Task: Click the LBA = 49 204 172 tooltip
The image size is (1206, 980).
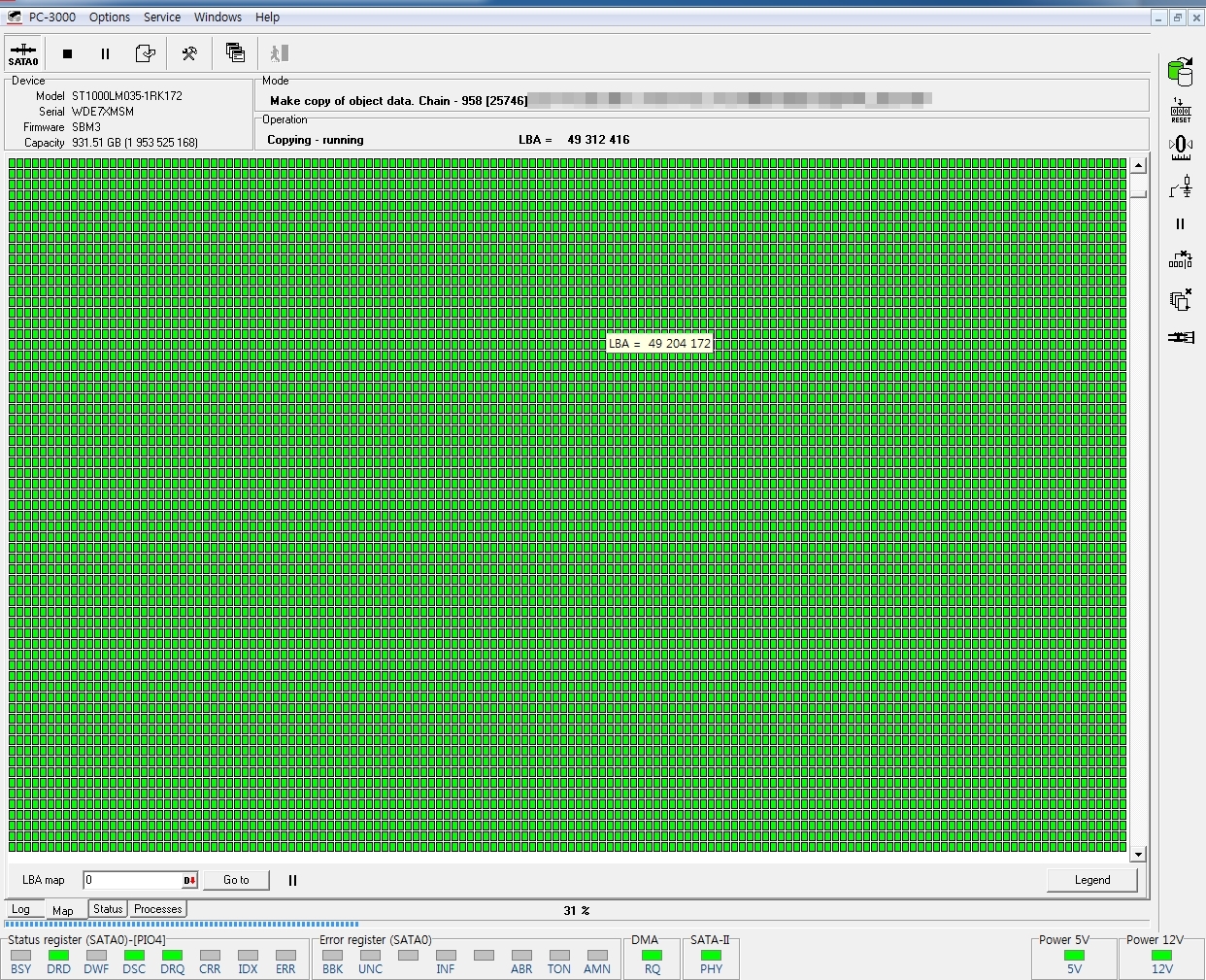Action: click(x=659, y=343)
